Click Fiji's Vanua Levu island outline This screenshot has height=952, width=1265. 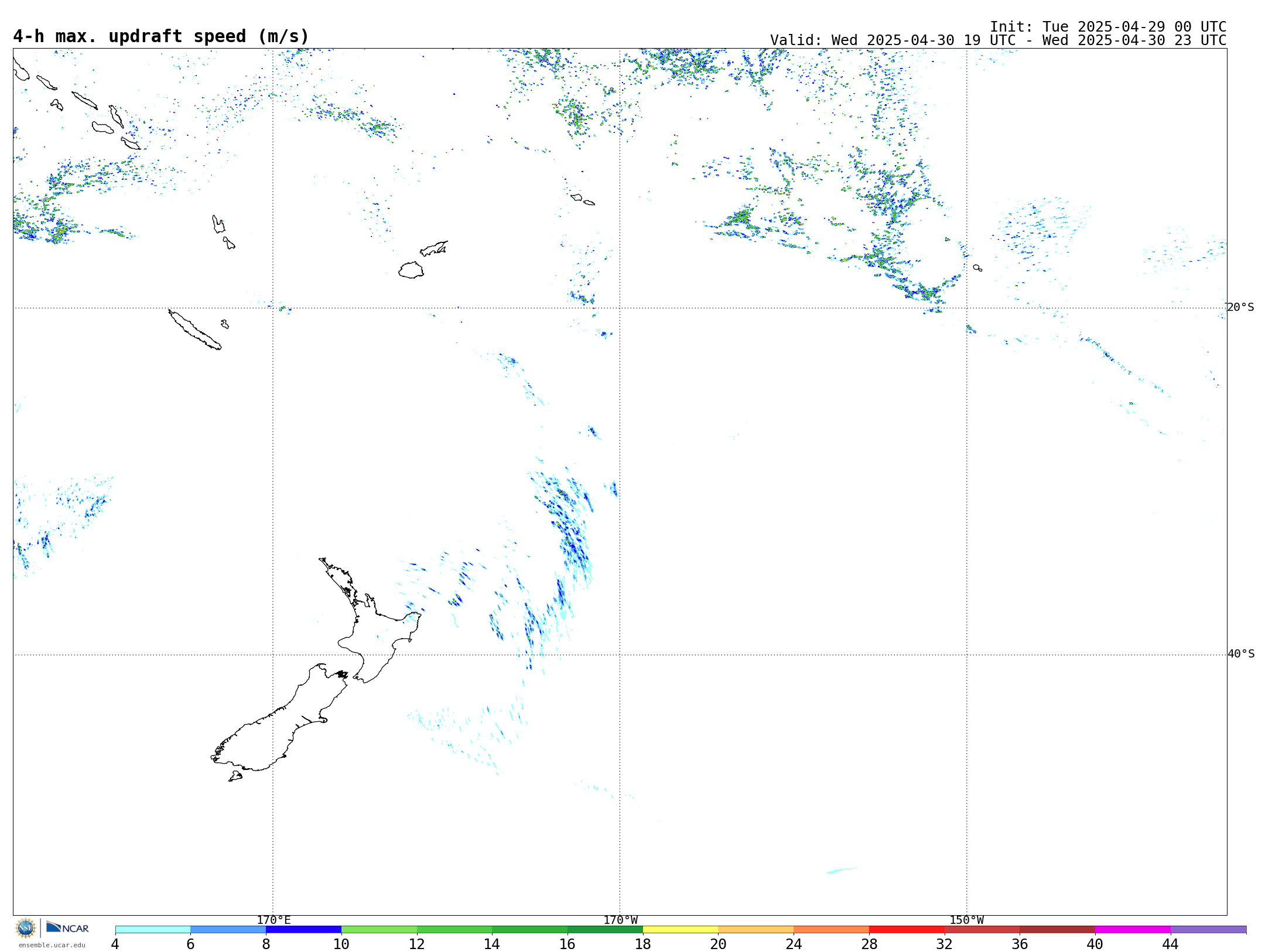[x=434, y=248]
